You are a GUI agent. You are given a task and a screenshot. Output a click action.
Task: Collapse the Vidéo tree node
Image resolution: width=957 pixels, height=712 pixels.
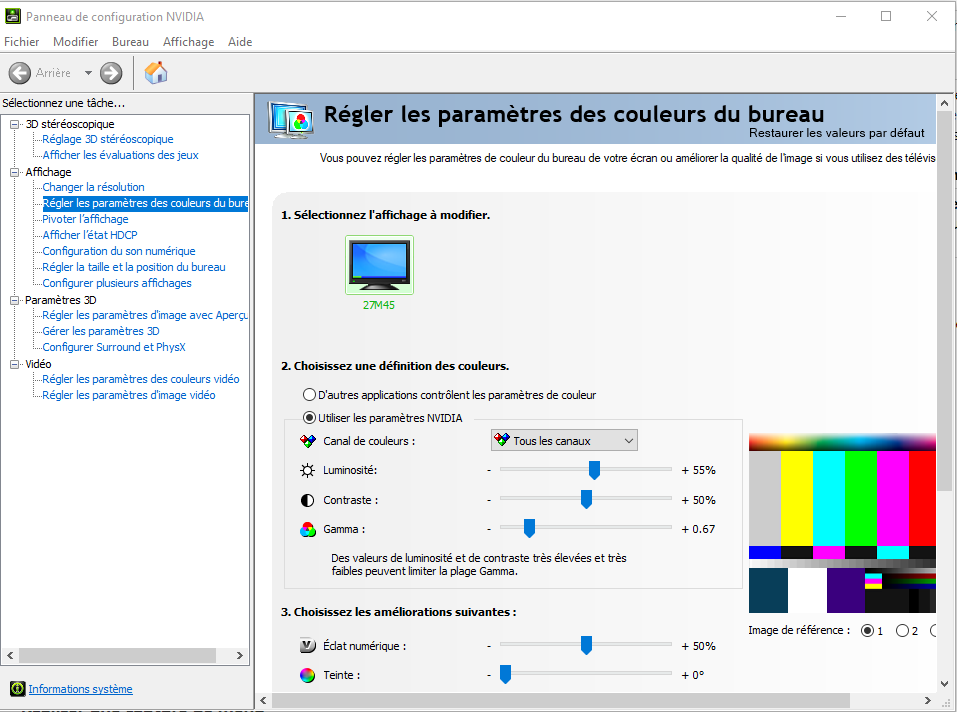click(15, 364)
